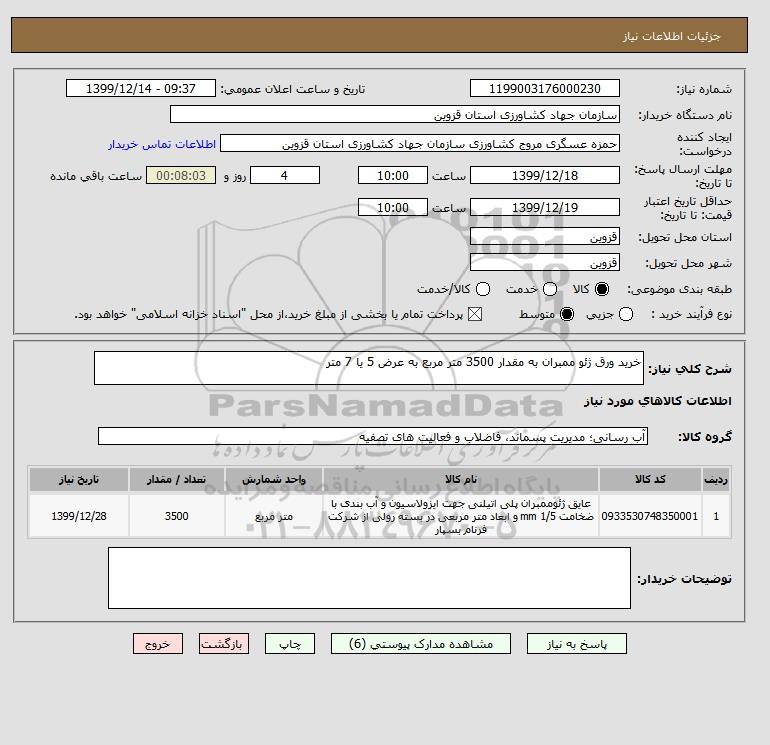Click the announcement date field 1399/12/14 - 09:37

coord(140,89)
